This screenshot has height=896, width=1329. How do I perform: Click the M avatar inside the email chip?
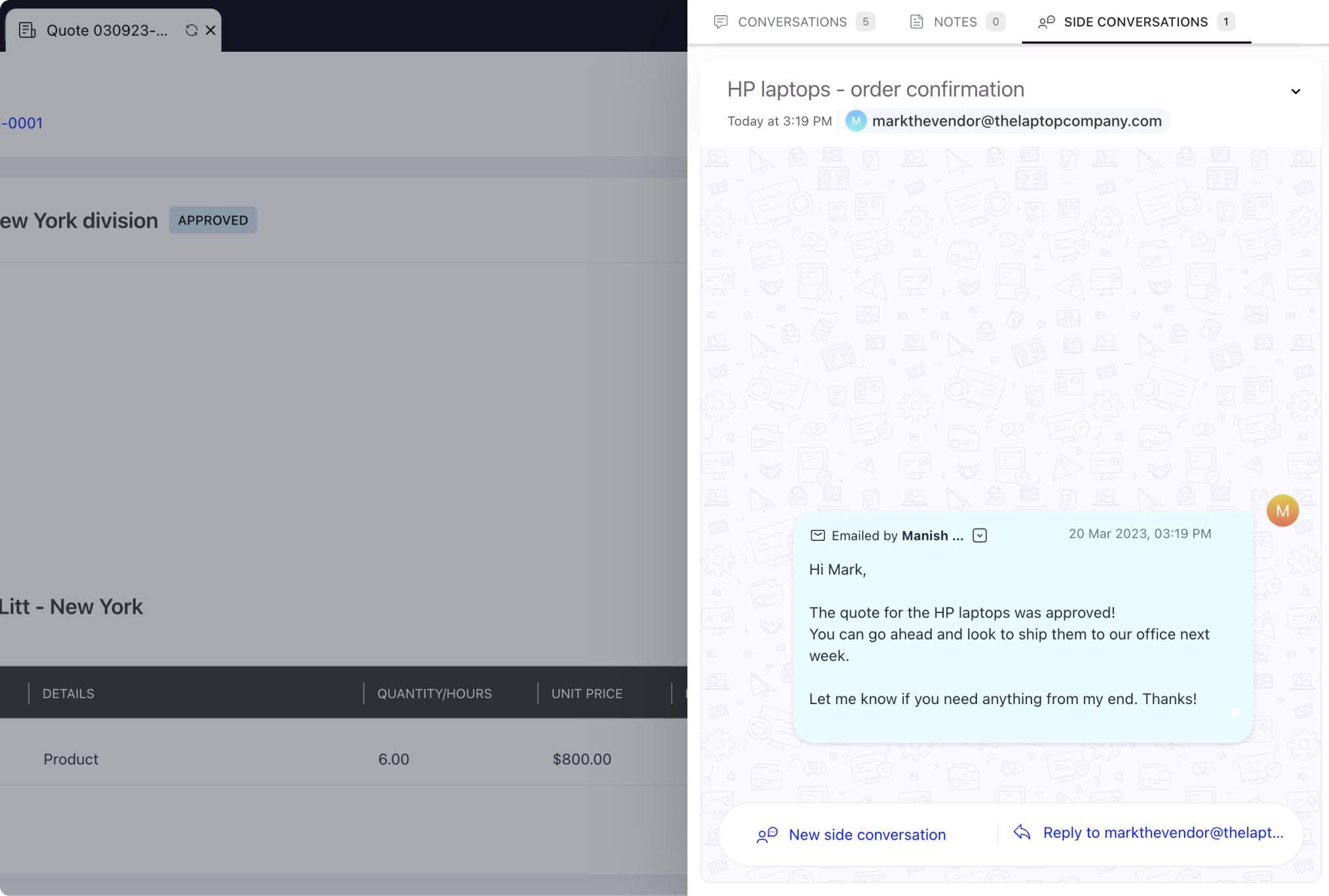(856, 121)
